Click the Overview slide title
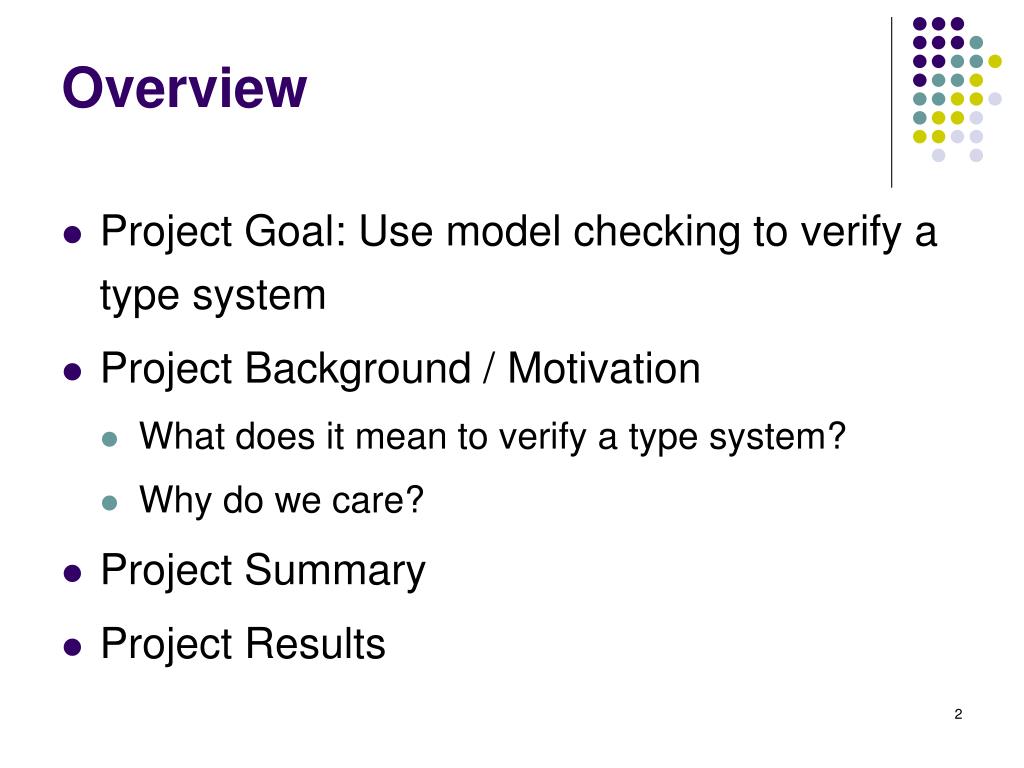The height and width of the screenshot is (768, 1024). click(184, 88)
